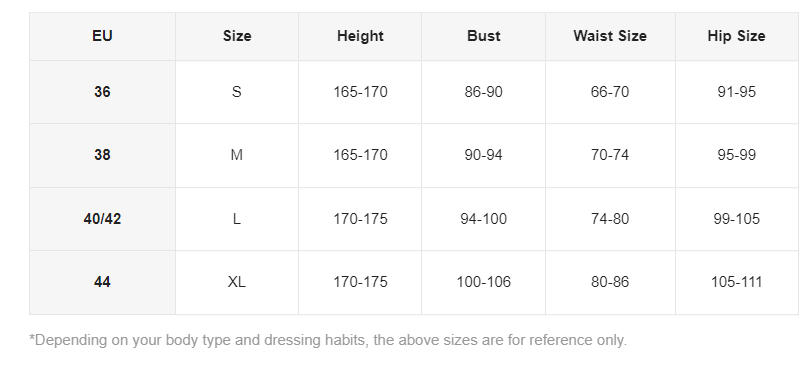Click the L size cell

pyautogui.click(x=237, y=219)
